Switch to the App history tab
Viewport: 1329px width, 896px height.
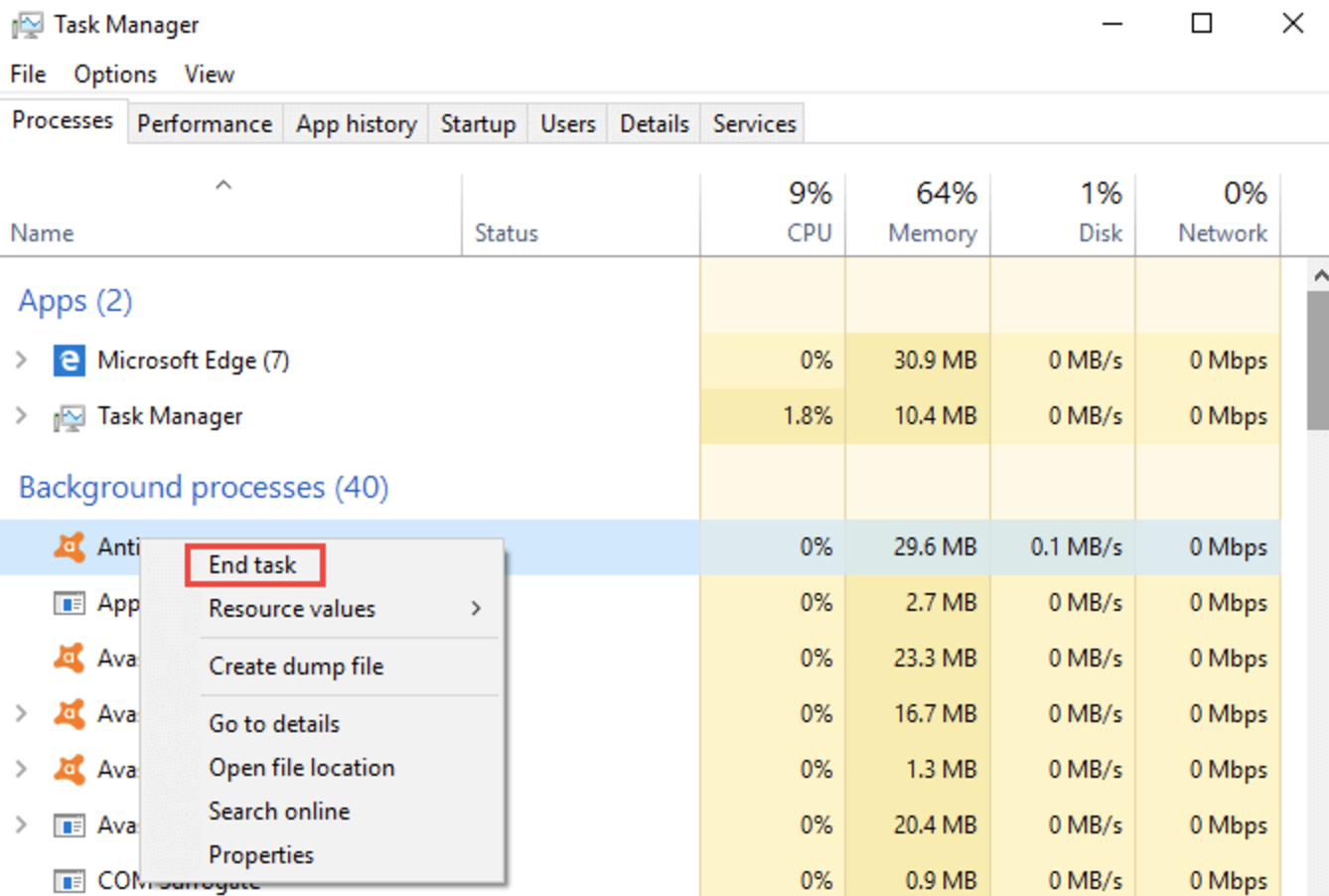pyautogui.click(x=356, y=124)
